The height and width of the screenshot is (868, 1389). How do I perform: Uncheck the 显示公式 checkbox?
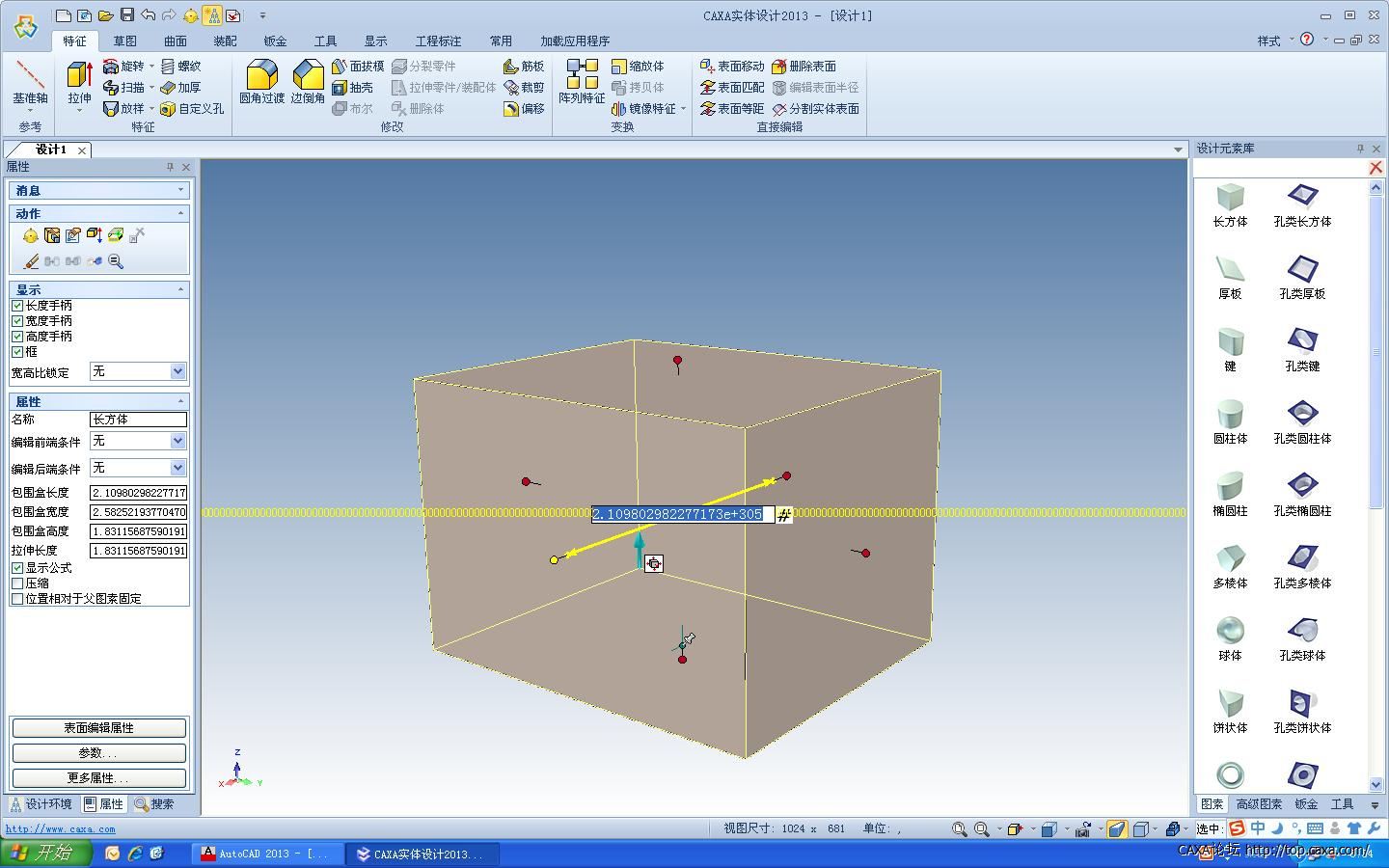(x=17, y=568)
